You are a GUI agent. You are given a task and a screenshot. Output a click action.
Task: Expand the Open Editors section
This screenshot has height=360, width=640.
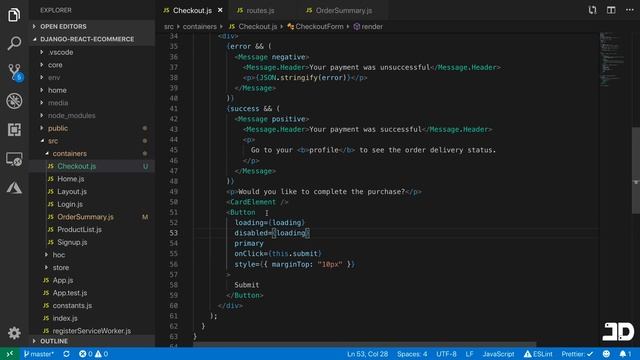[x=92, y=26]
